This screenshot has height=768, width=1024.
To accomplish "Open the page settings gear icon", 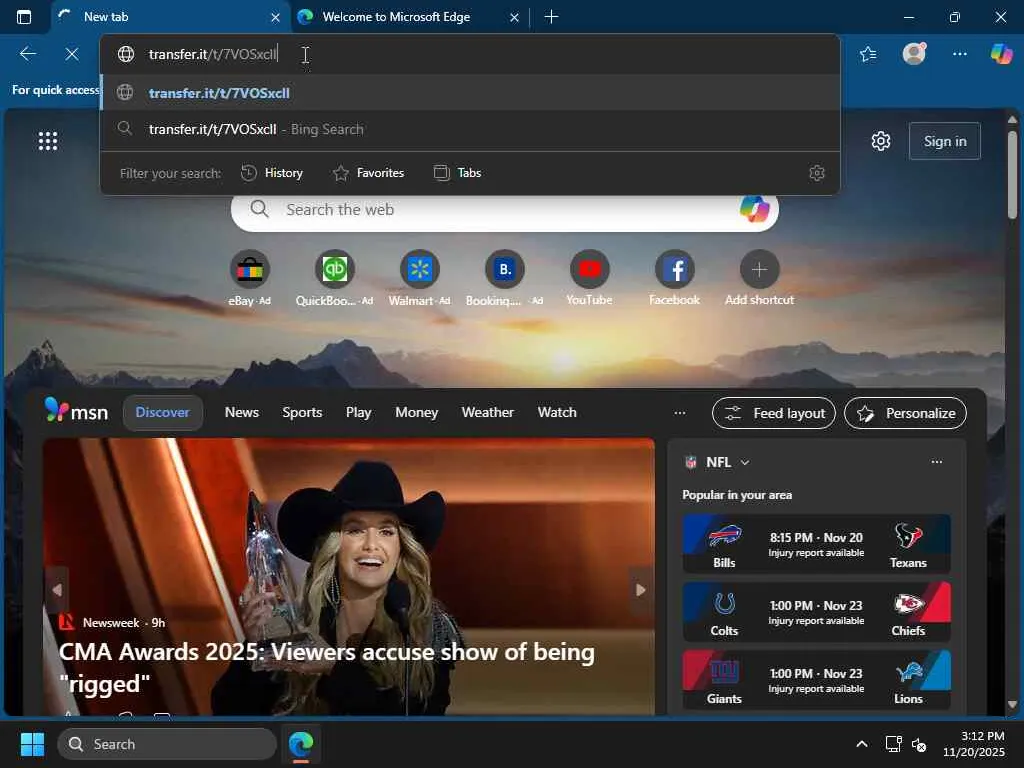I will click(880, 141).
